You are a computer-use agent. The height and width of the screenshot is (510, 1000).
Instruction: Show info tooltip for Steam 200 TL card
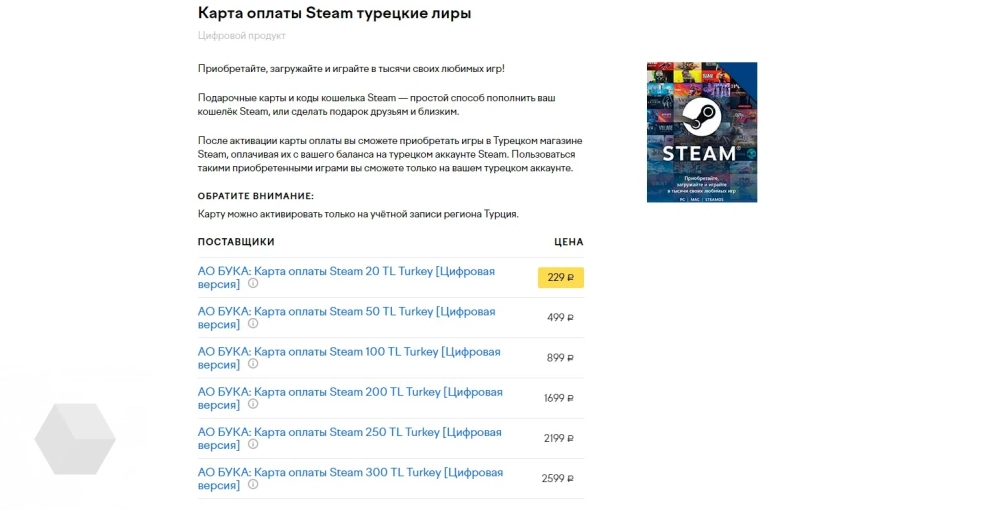tap(253, 404)
